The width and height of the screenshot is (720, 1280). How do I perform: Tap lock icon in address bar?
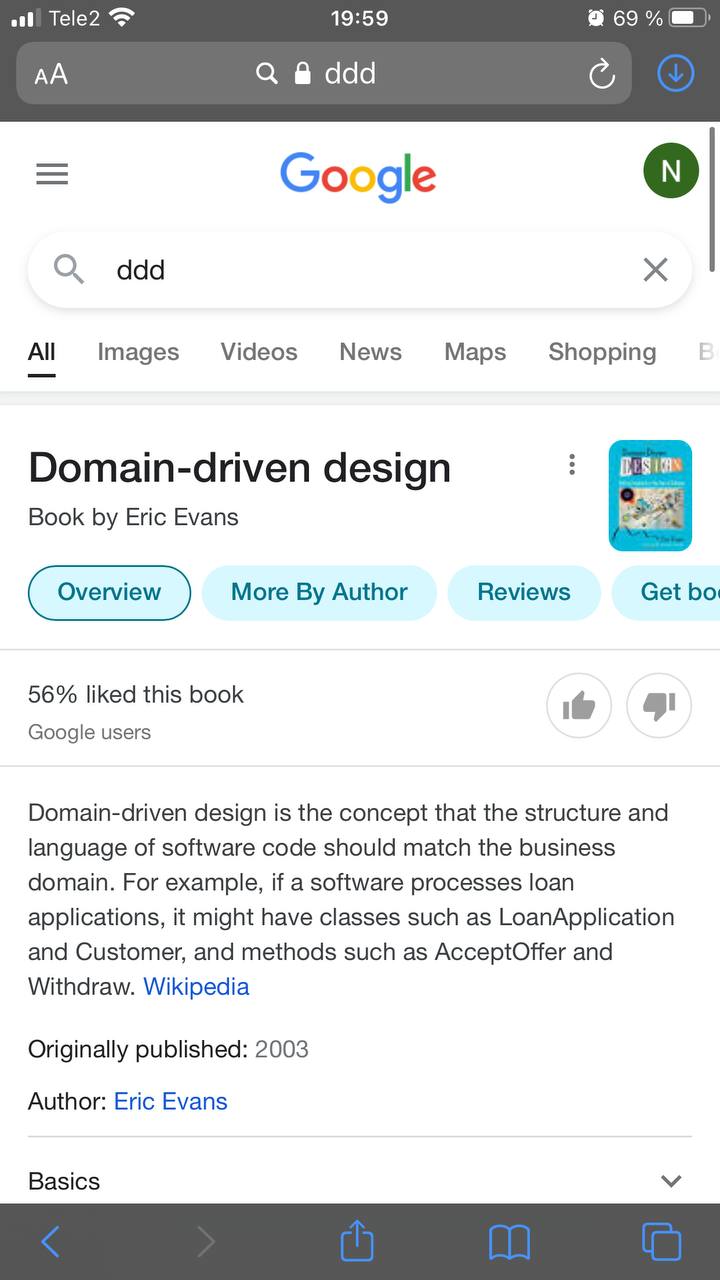pyautogui.click(x=302, y=74)
